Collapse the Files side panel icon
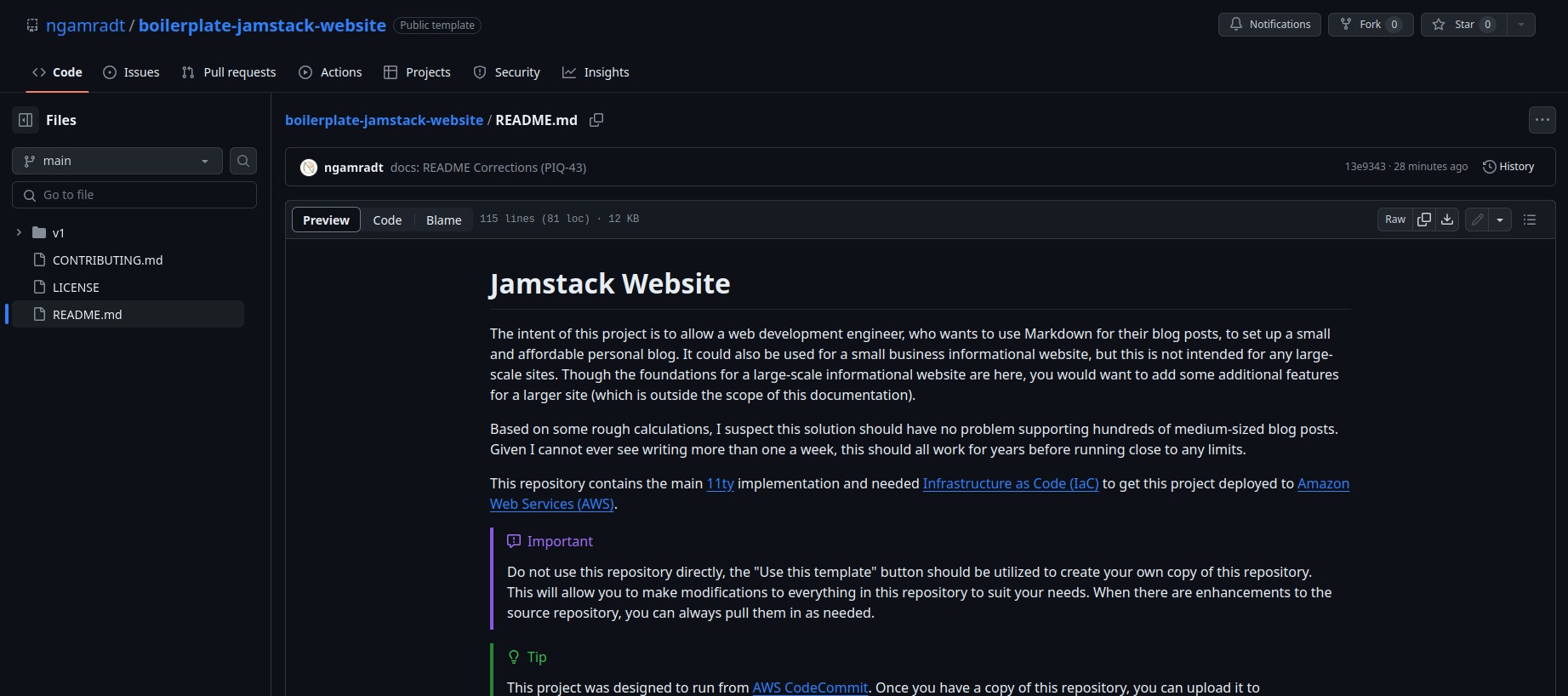This screenshot has height=696, width=1568. (26, 120)
